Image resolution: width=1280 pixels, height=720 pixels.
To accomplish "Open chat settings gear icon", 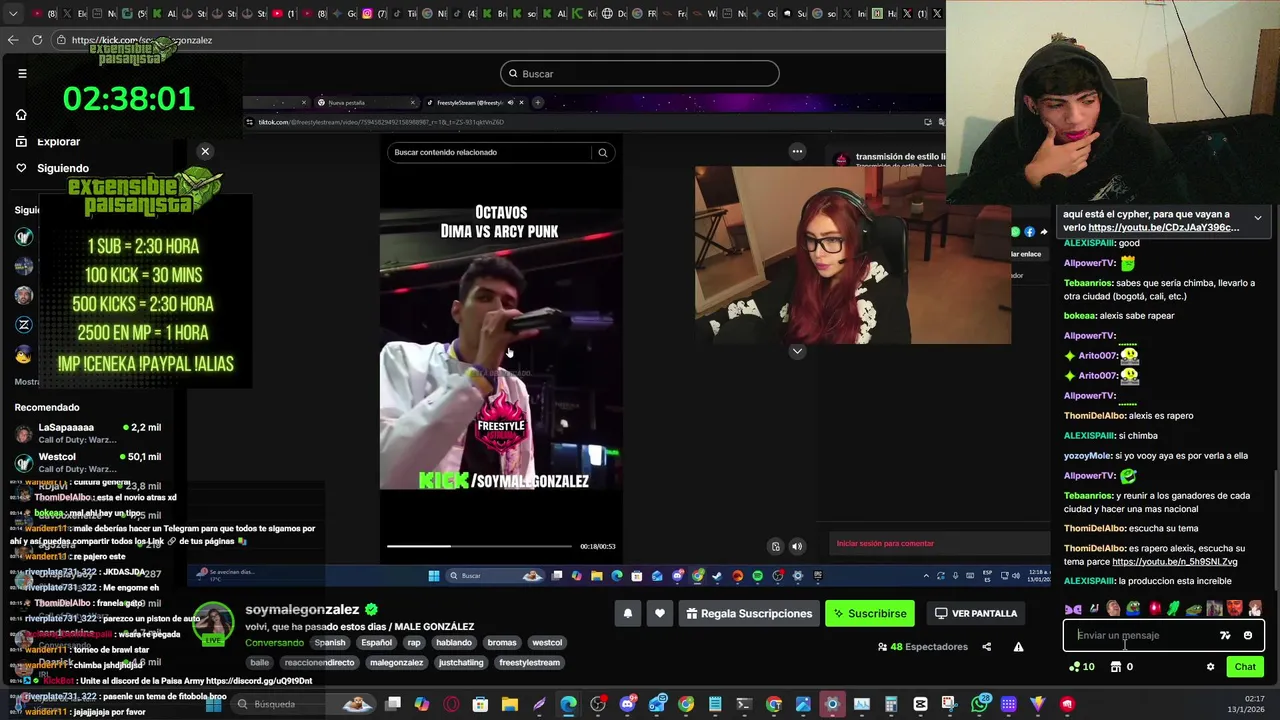I will (1210, 667).
